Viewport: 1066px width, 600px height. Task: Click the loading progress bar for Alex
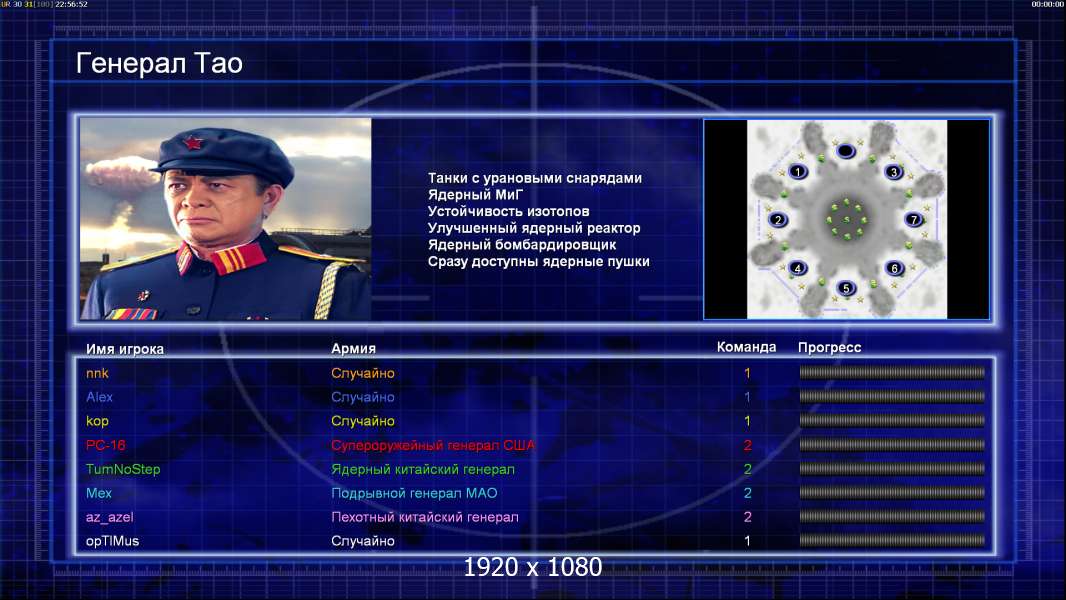(x=892, y=396)
